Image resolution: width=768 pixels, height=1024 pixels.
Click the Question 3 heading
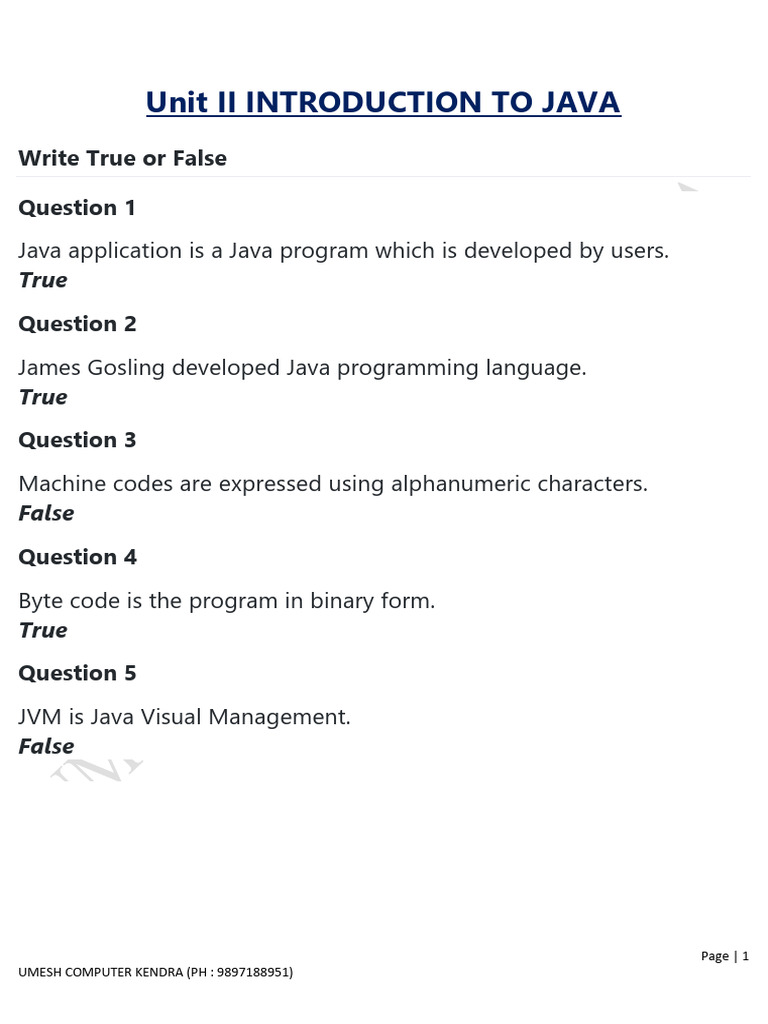pyautogui.click(x=77, y=440)
